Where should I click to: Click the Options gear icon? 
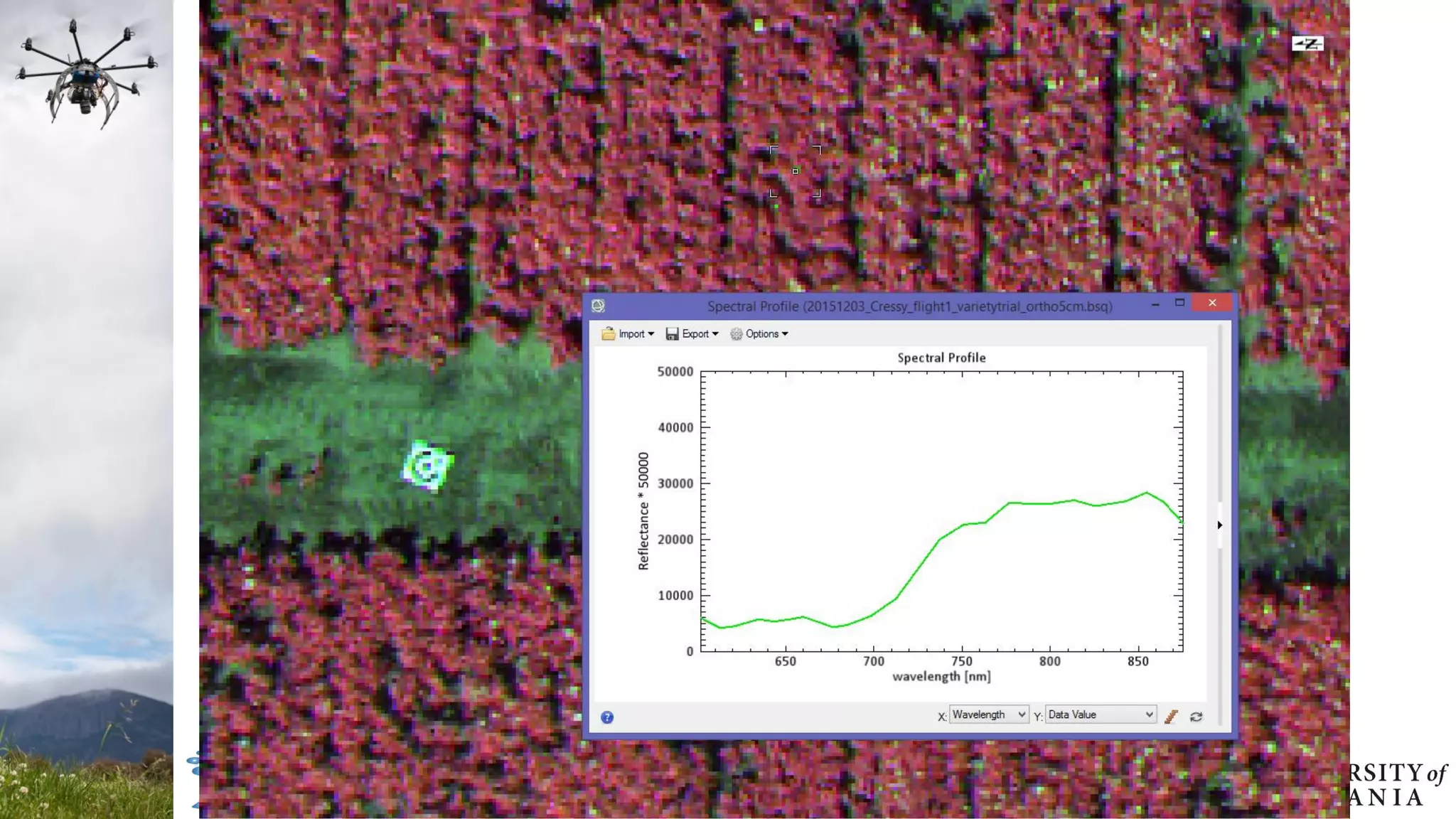[737, 334]
